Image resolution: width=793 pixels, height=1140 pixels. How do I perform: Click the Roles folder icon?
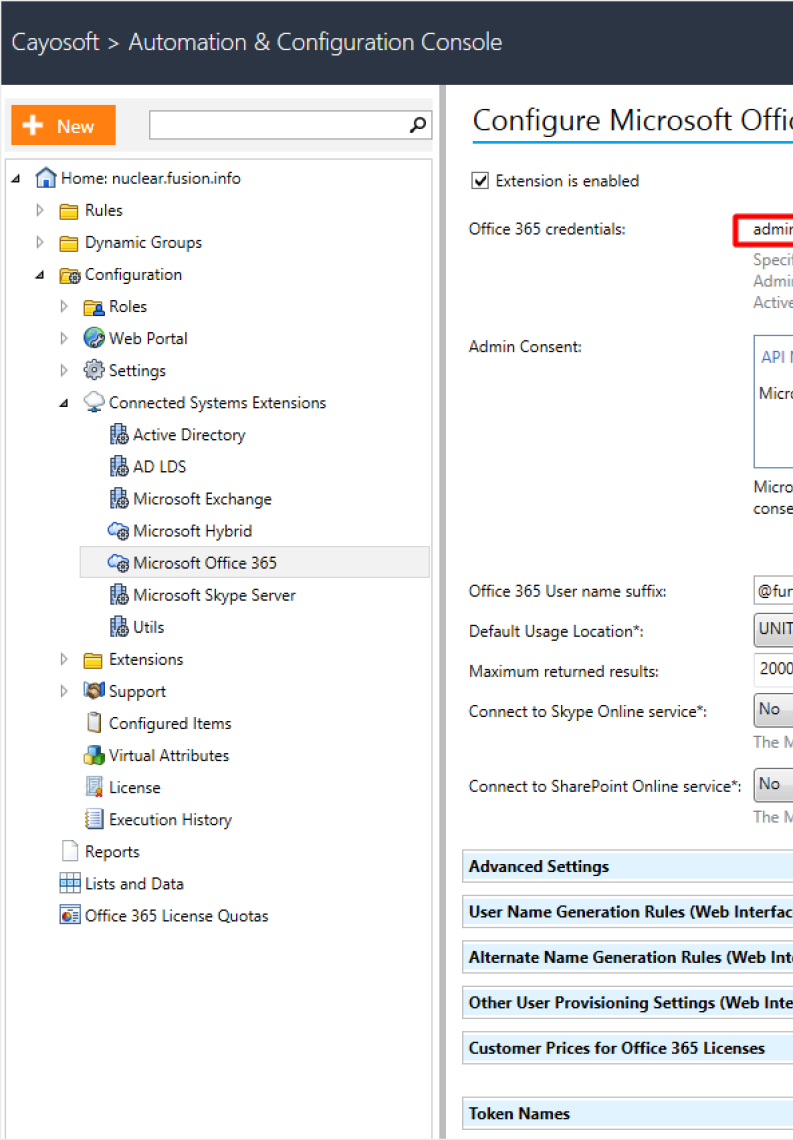point(94,308)
